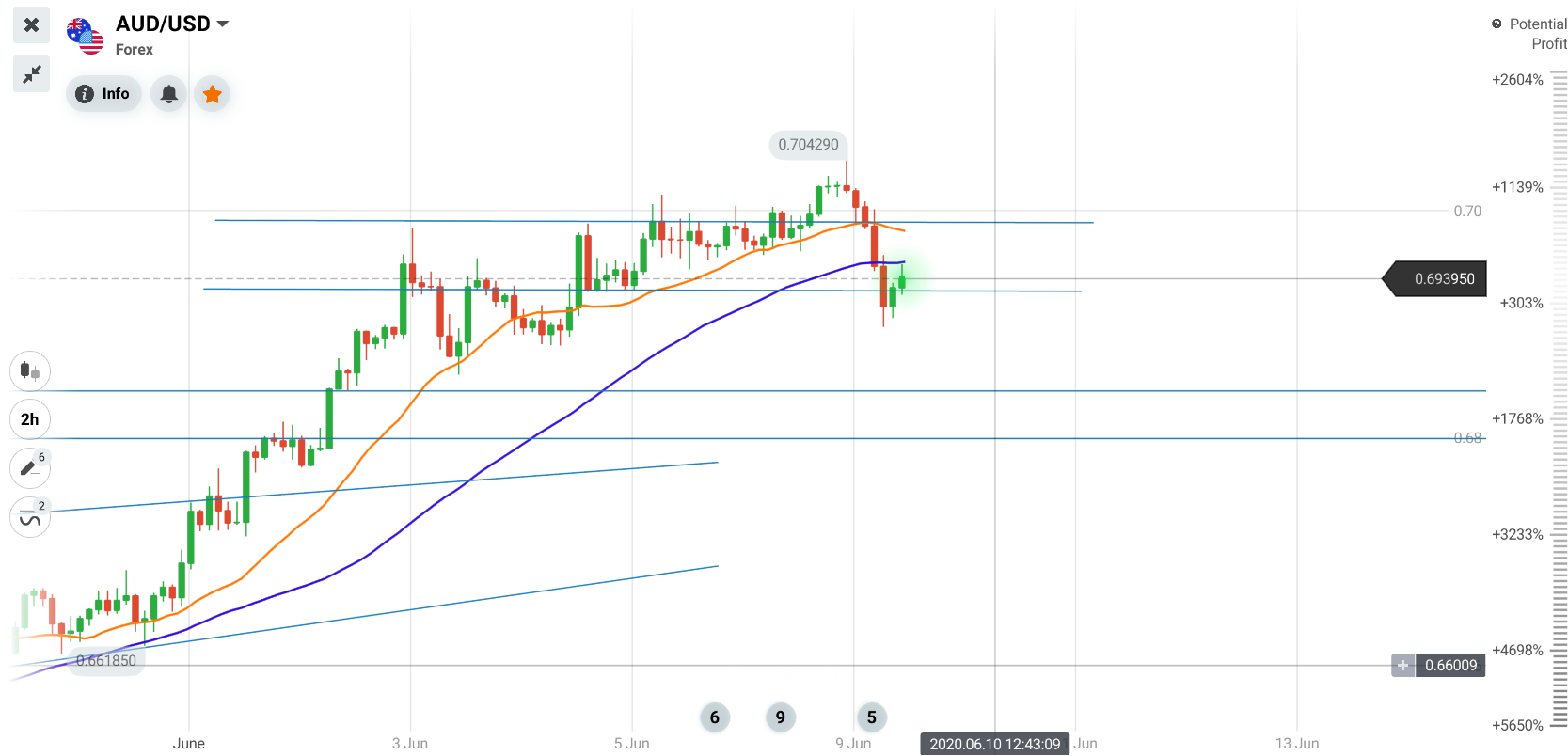The width and height of the screenshot is (1568, 756).
Task: Close the AUD/USD chart panel
Action: click(x=31, y=24)
